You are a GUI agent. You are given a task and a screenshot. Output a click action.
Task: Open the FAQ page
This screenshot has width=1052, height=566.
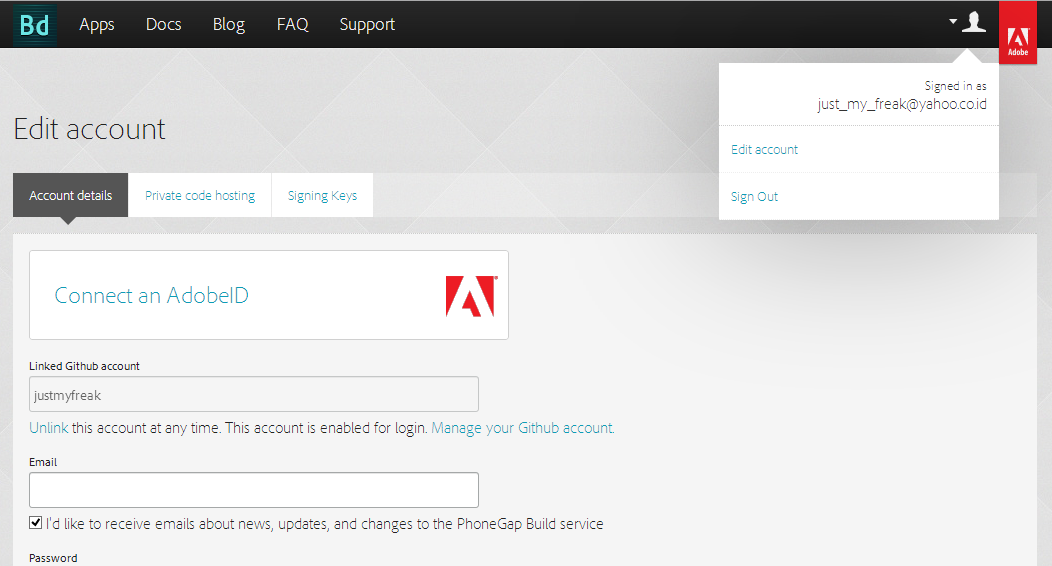292,24
